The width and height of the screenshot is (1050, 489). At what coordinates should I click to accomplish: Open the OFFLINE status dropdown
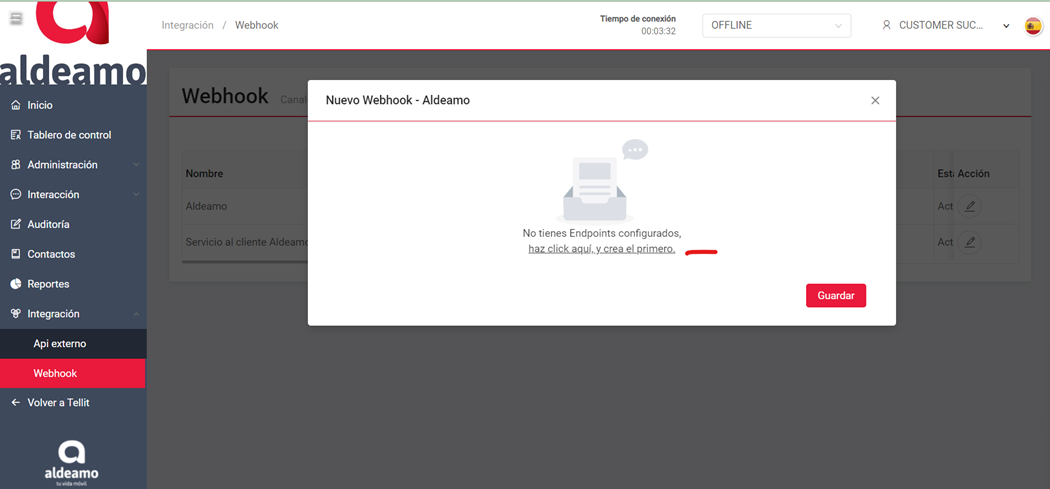776,25
